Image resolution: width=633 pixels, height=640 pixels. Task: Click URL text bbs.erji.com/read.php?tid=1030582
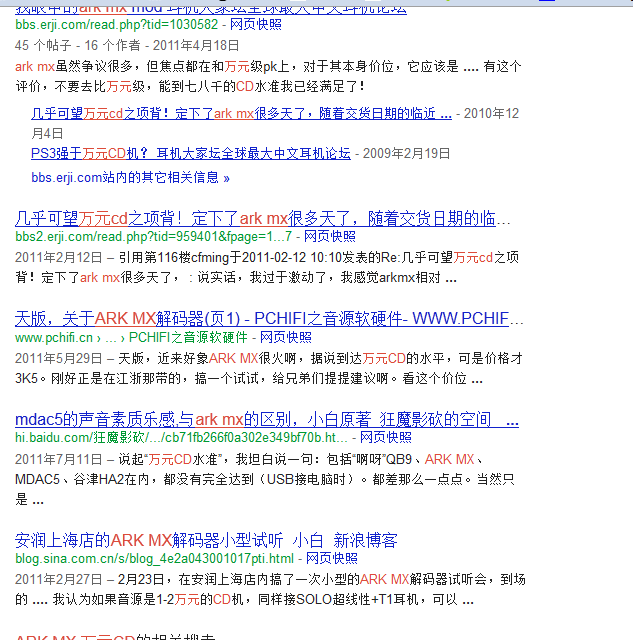[117, 24]
